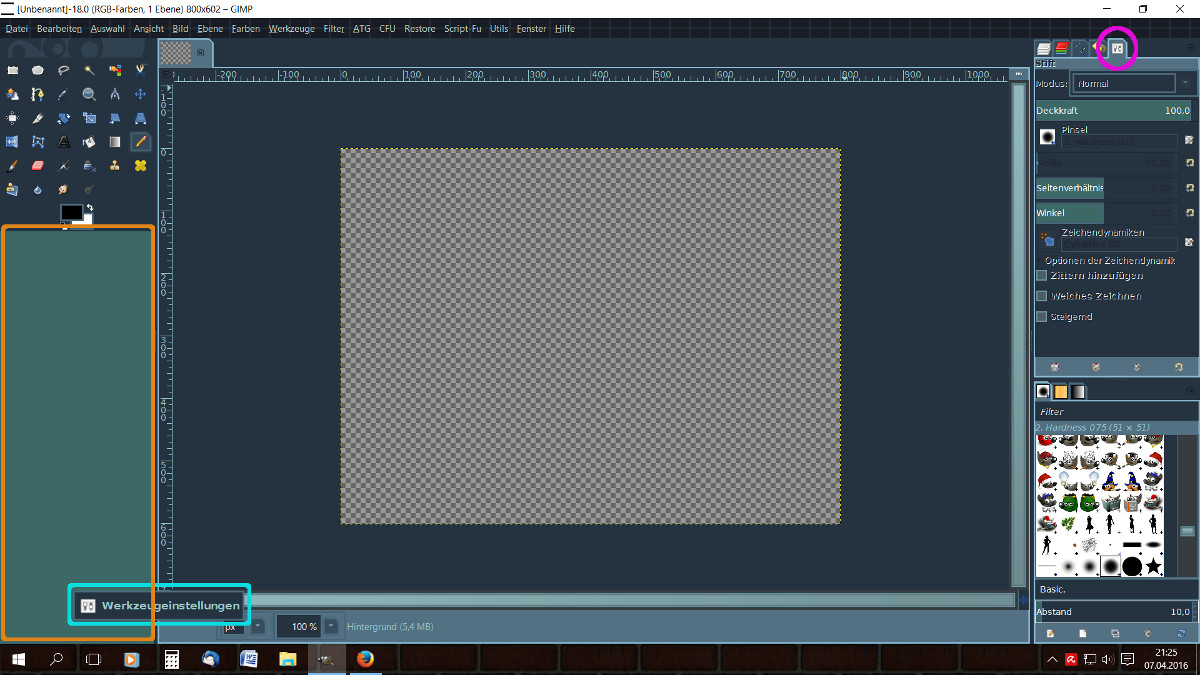Enable Weiches Zeichnen checkbox

1041,296
